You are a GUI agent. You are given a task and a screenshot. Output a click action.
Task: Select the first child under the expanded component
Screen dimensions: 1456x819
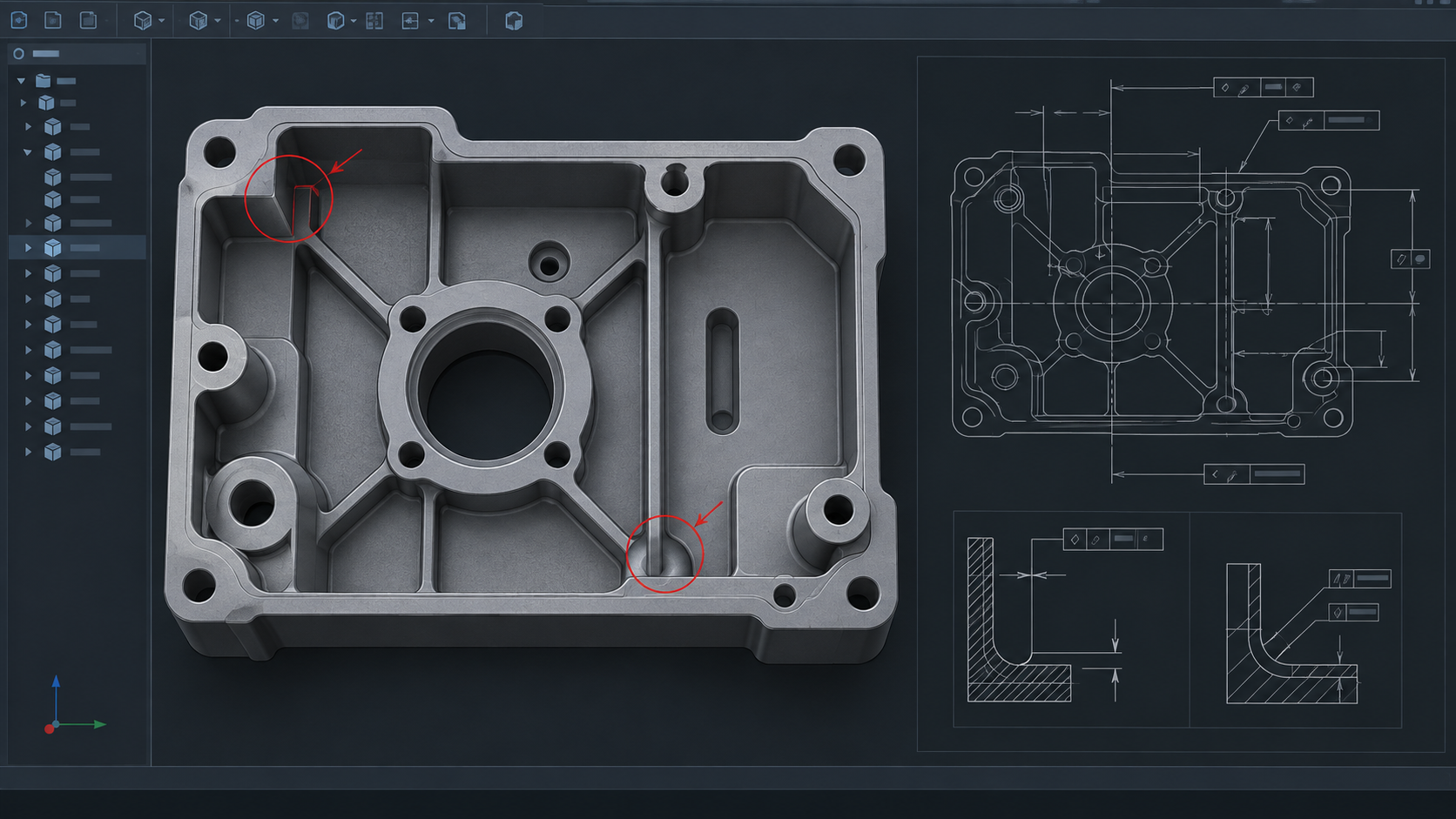(78, 177)
